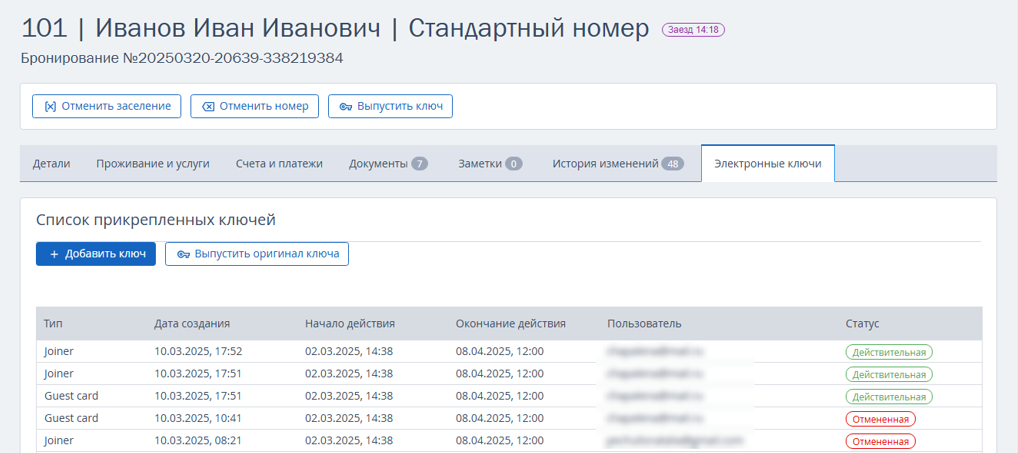Select the Электронные ключи tab
Screen dimensions: 1018x453
click(x=768, y=164)
